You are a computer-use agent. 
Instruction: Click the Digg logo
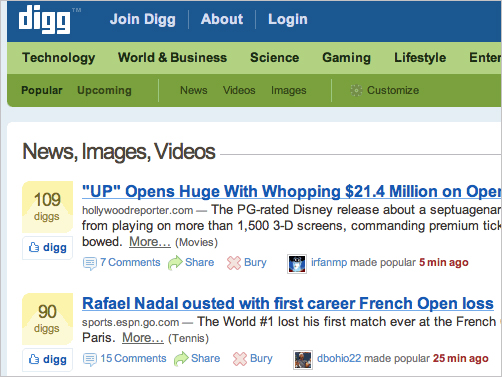(x=45, y=19)
